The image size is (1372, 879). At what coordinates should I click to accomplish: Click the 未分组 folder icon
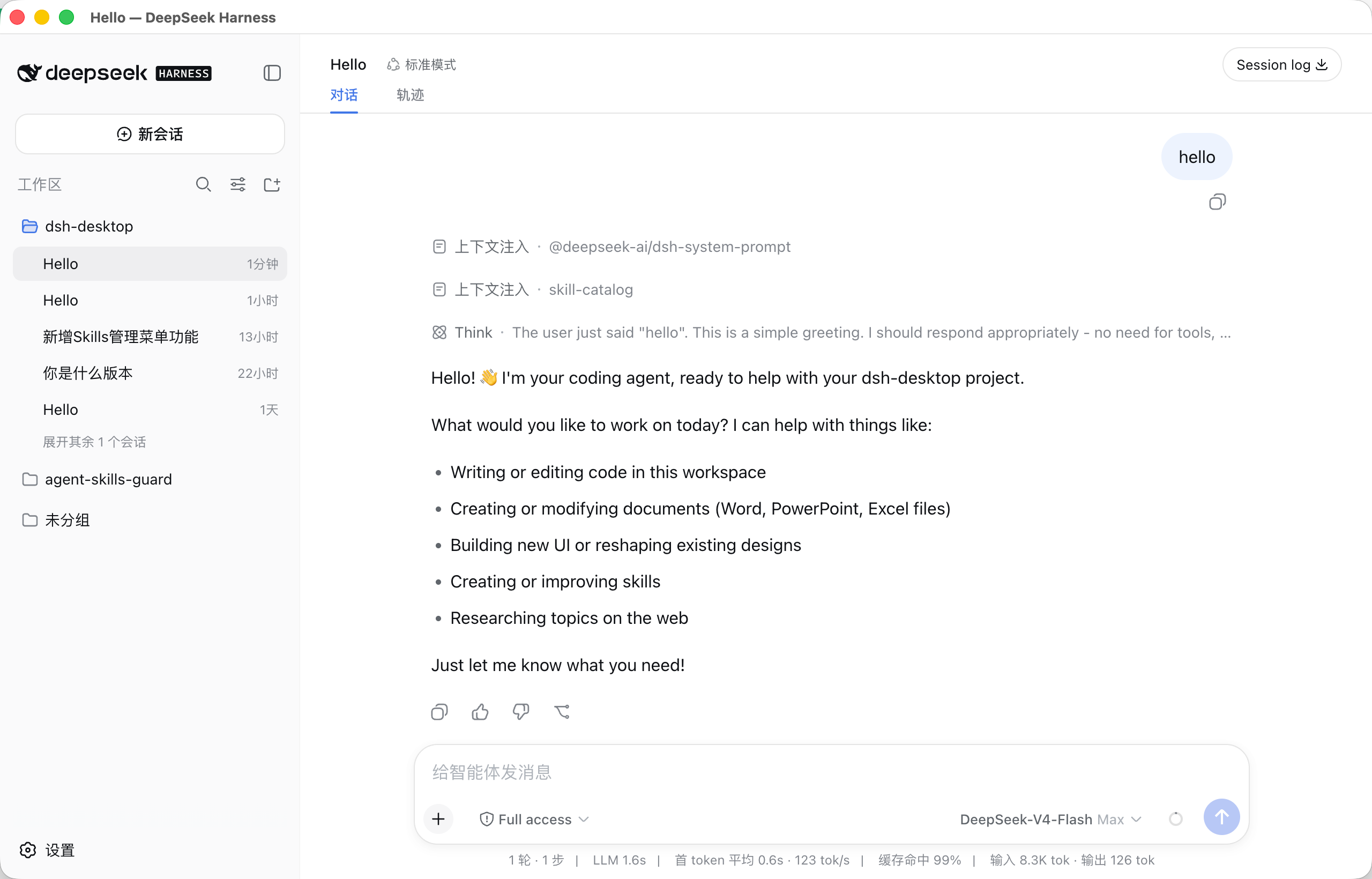[x=29, y=519]
